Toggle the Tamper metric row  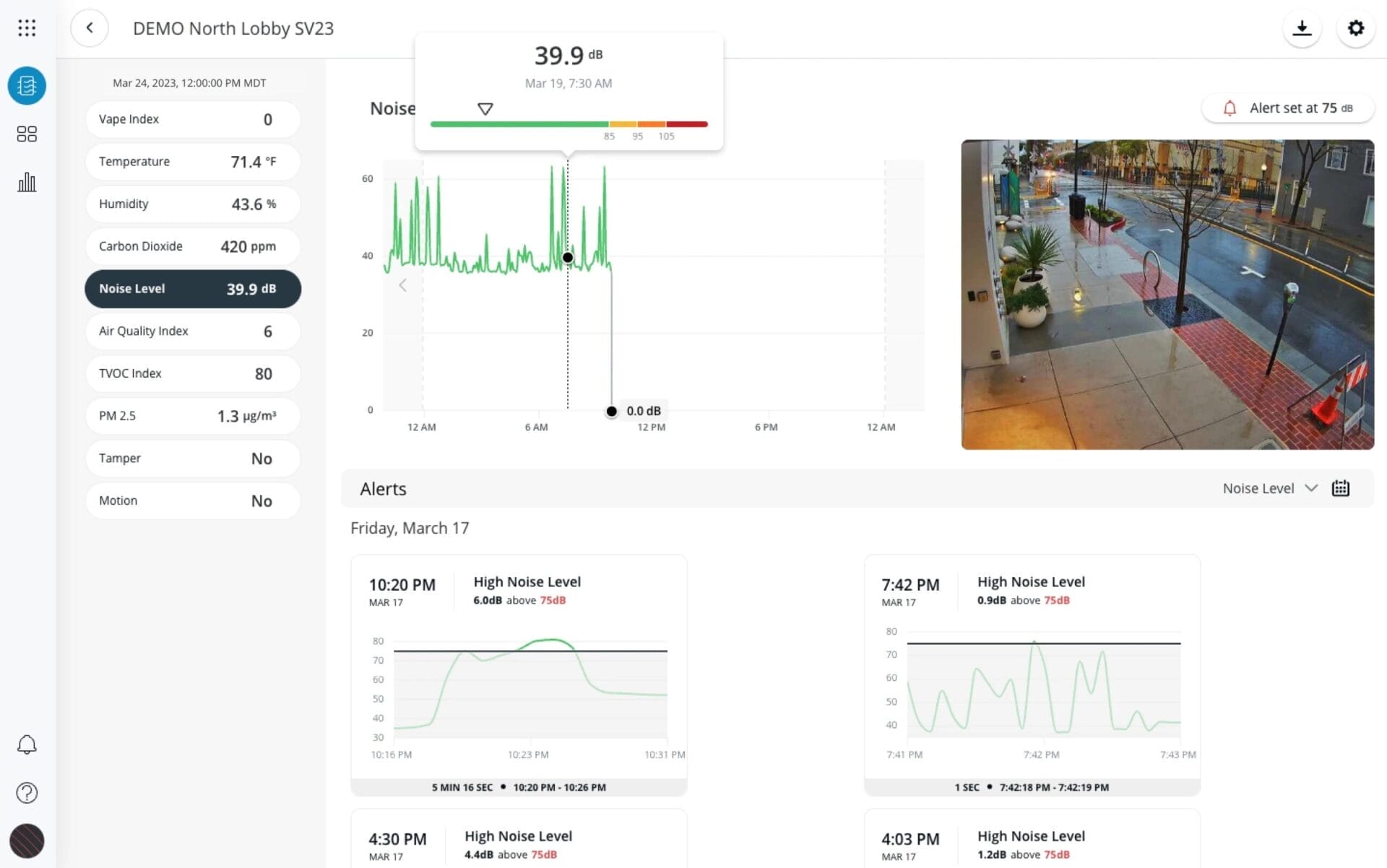191,458
